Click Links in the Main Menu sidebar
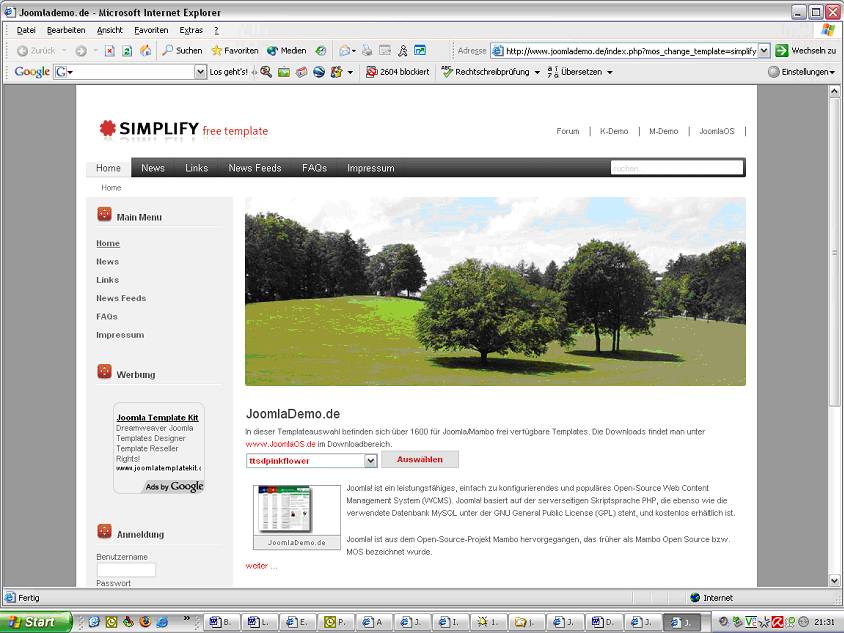This screenshot has width=844, height=633. pos(108,280)
